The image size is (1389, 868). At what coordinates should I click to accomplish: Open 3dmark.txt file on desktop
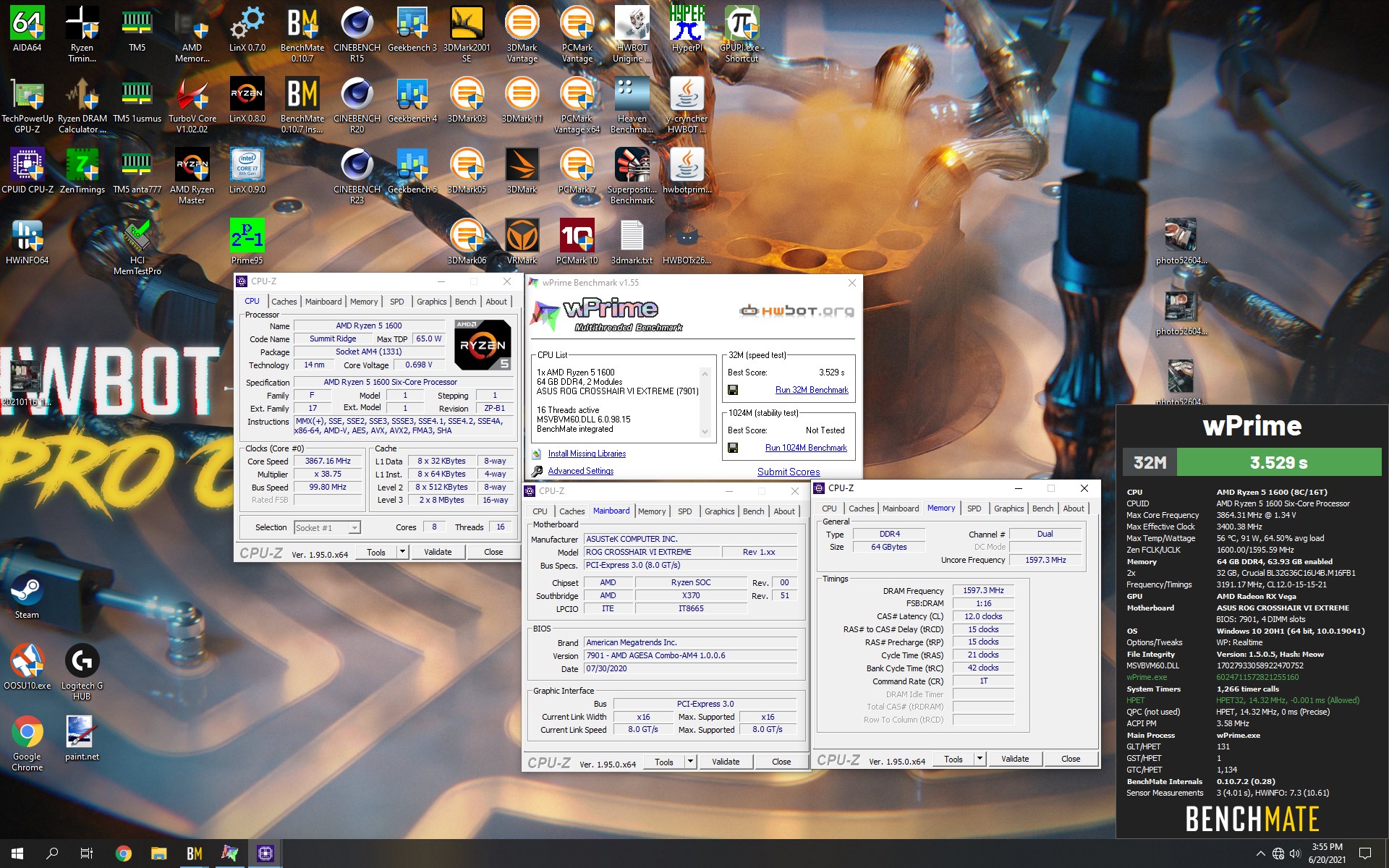pyautogui.click(x=632, y=242)
